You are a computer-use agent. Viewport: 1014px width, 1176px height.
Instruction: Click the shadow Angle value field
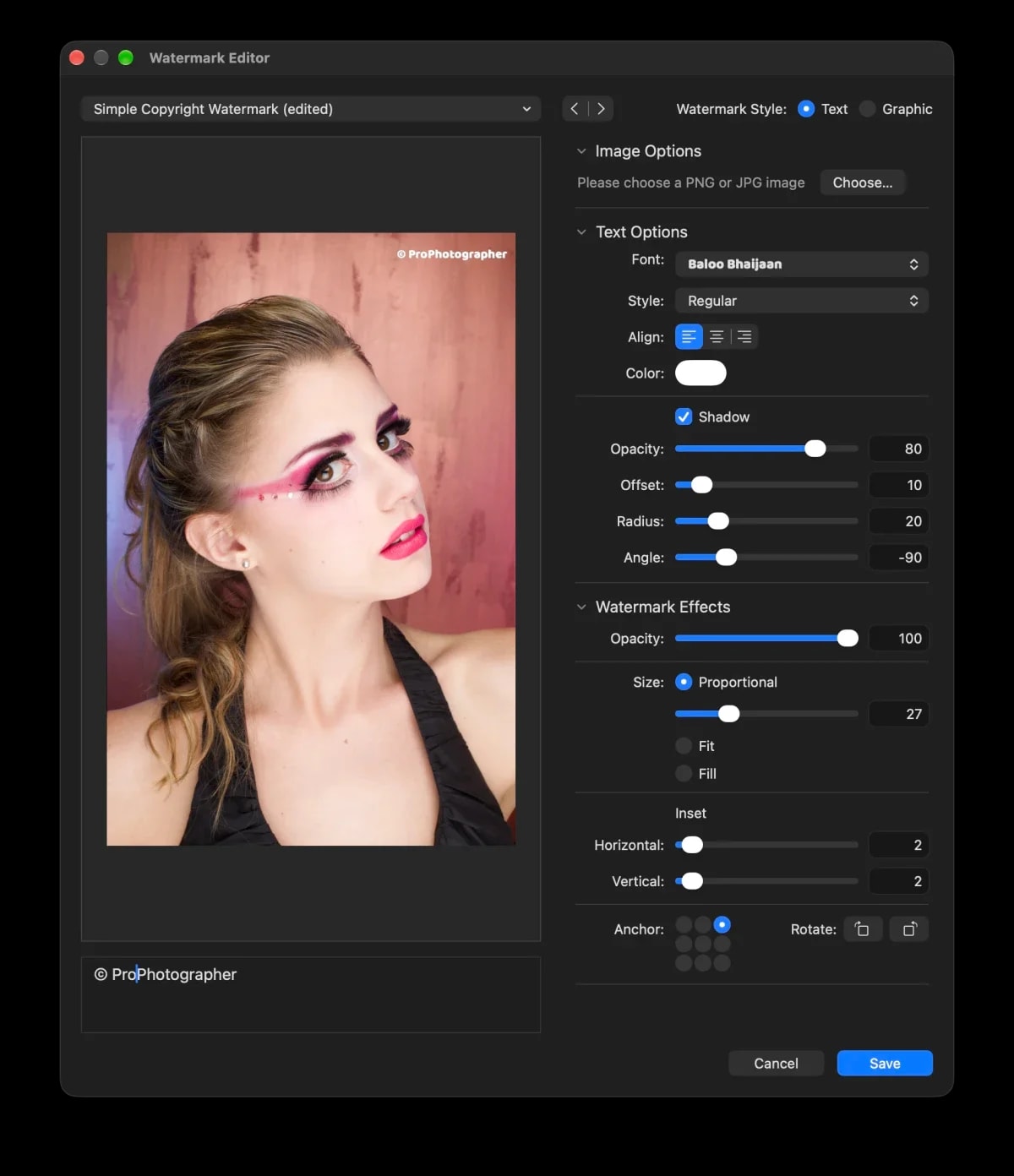[898, 558]
